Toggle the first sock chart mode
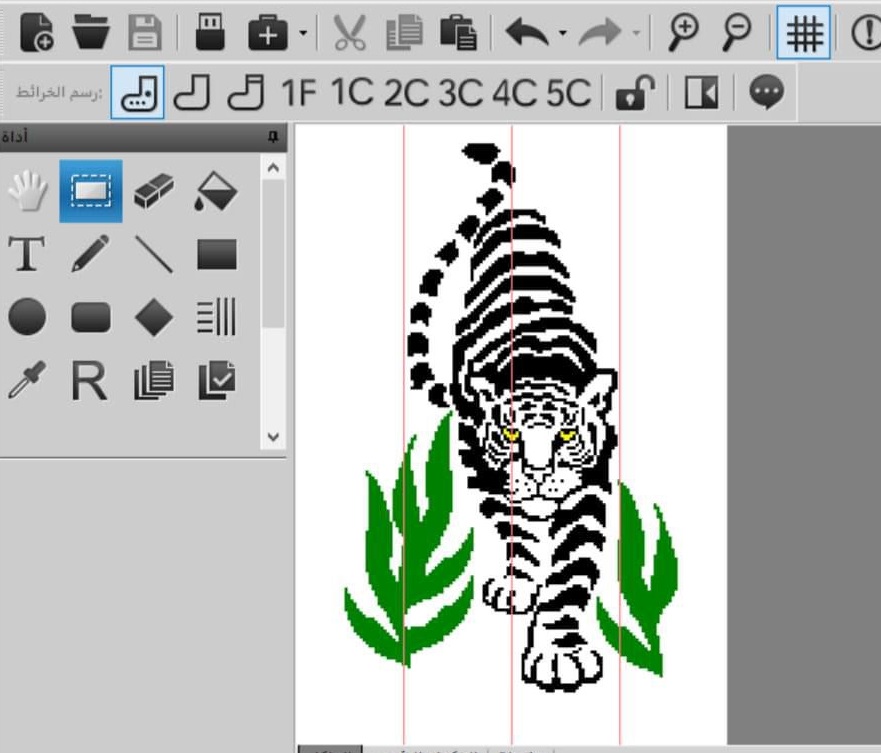 [x=138, y=93]
